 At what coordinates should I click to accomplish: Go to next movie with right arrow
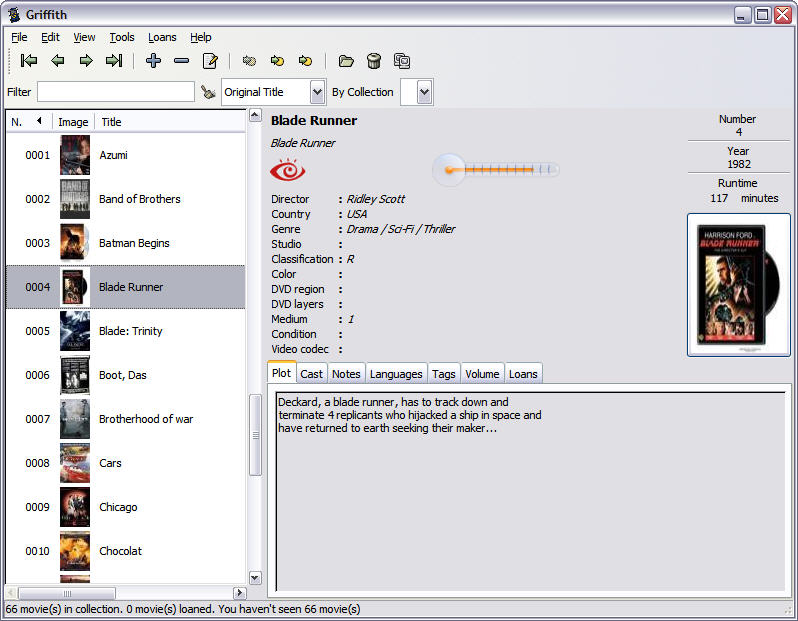coord(86,61)
